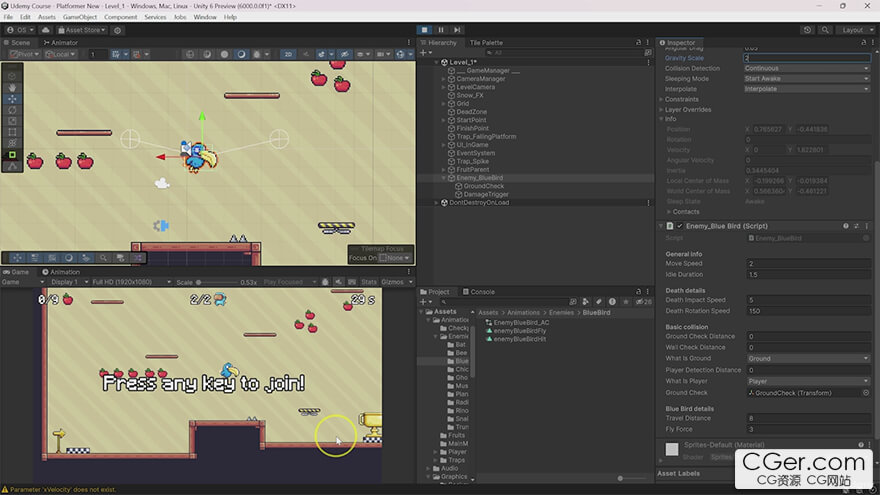Click the Tile Palette picker search icon
Screen dimensions: 880x495
(103, 258)
